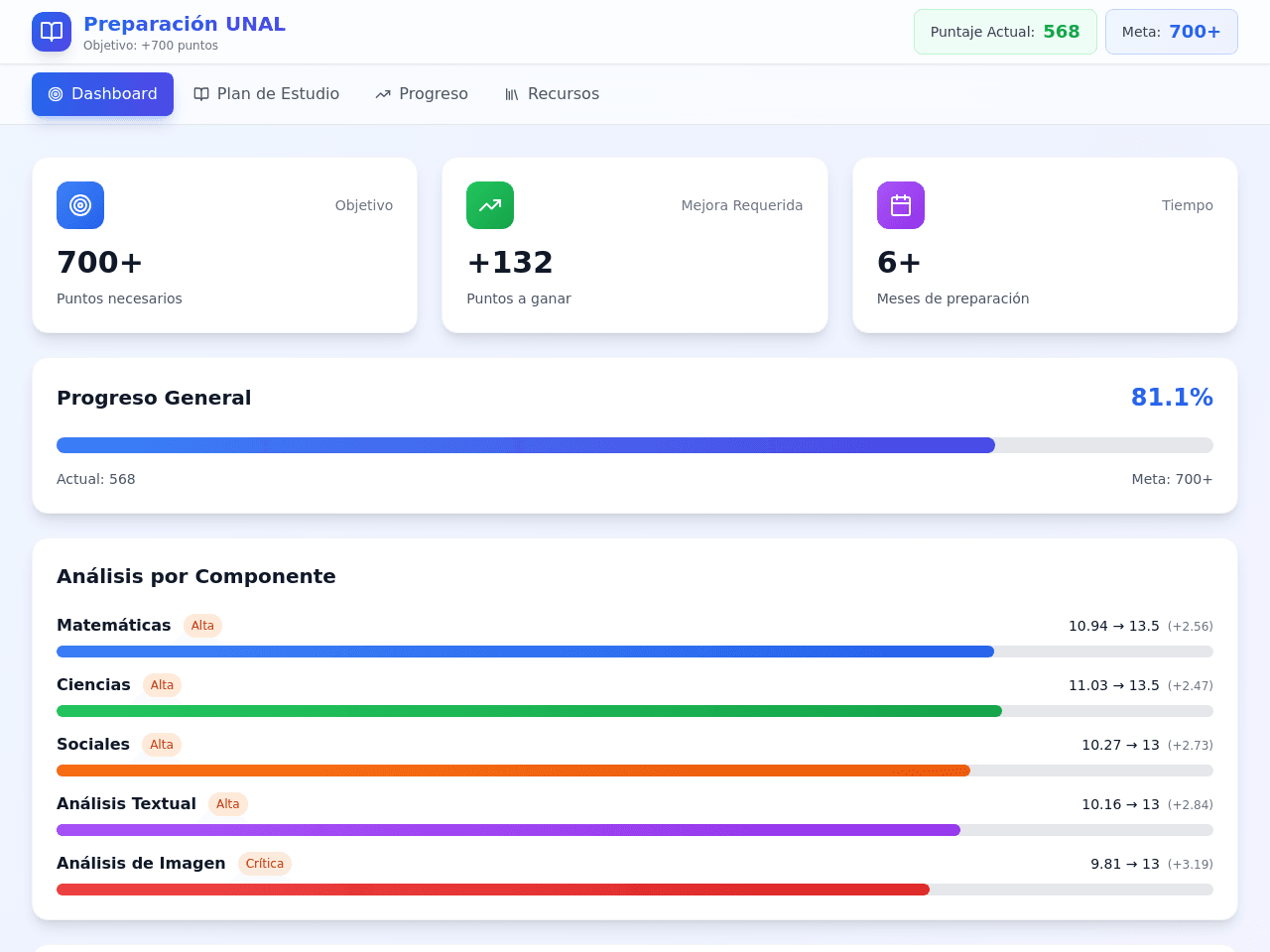This screenshot has height=952, width=1270.
Task: Click the trend icon beside Progreso
Action: point(383,94)
